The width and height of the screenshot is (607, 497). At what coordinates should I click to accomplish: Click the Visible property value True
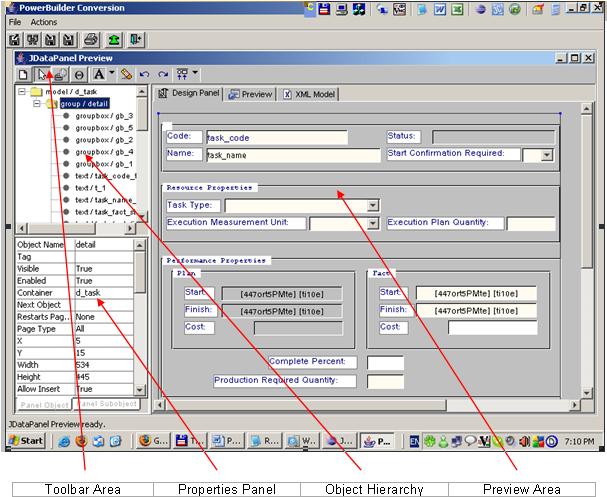click(104, 269)
